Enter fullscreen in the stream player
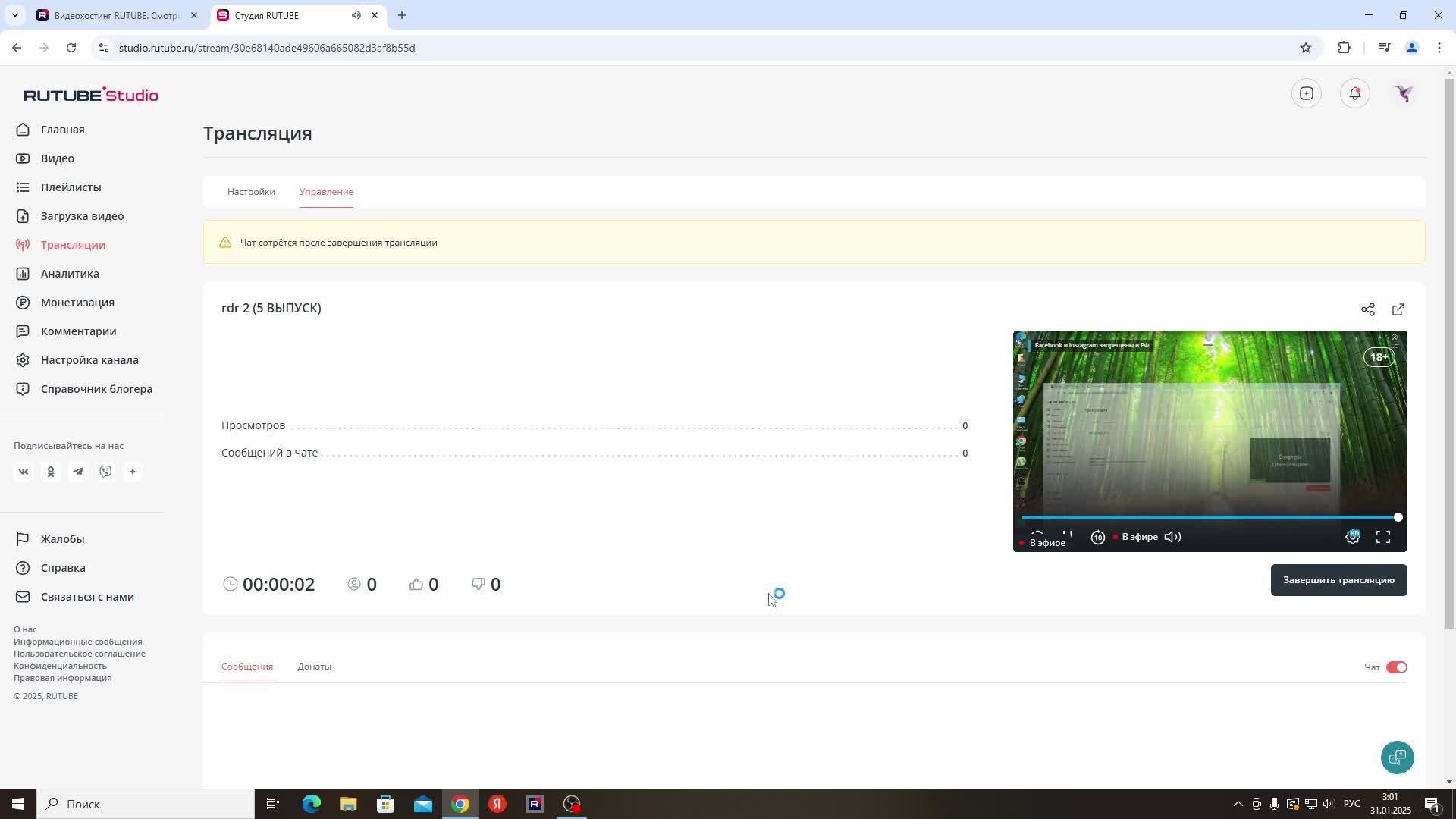The height and width of the screenshot is (819, 1456). [x=1382, y=537]
